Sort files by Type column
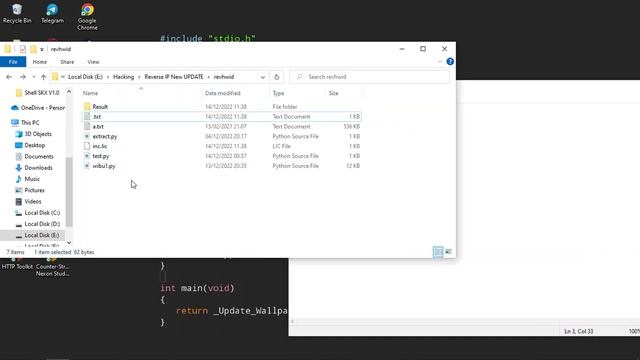Screen dimensions: 640x360 pyautogui.click(x=278, y=93)
